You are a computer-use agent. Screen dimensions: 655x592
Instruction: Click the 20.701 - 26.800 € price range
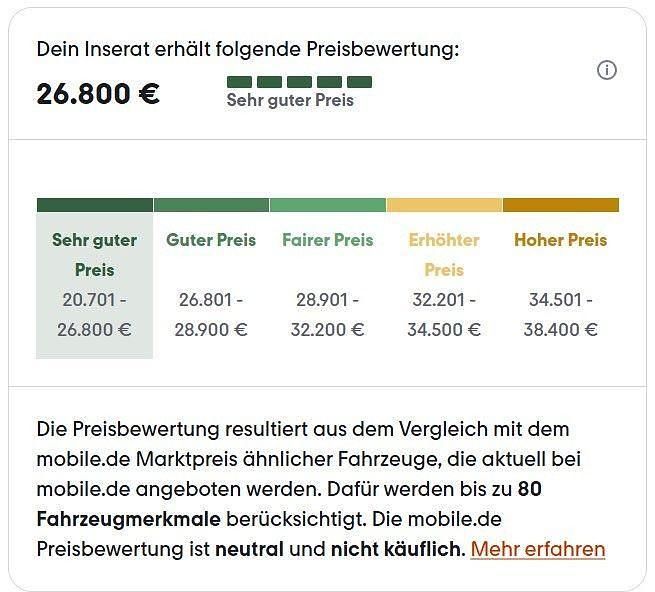tap(95, 314)
